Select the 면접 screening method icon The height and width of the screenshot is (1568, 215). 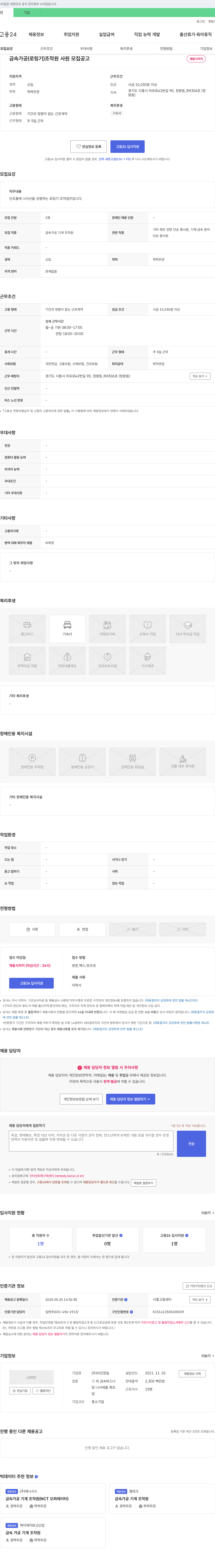click(82, 929)
